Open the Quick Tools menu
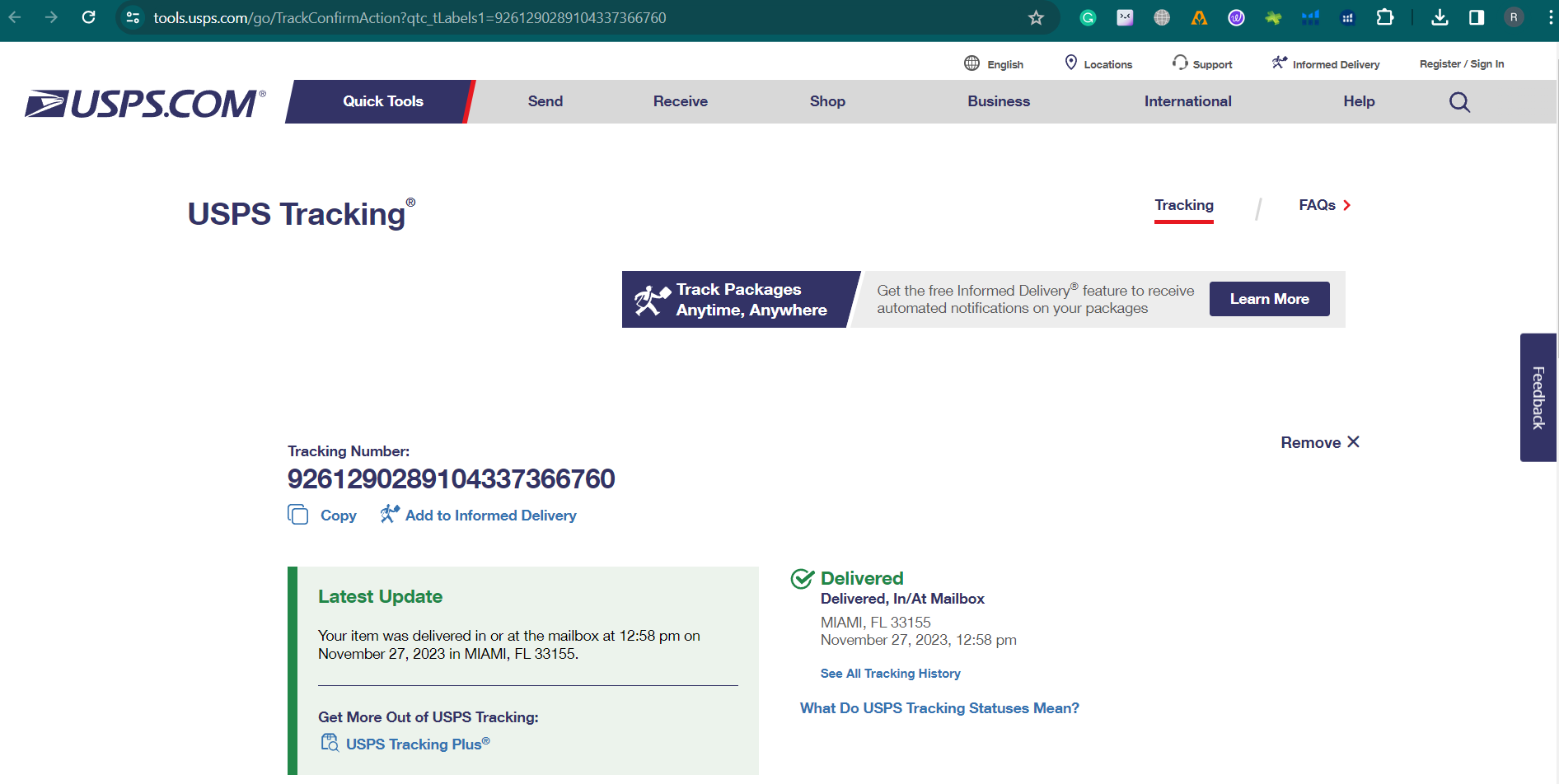Viewport: 1559px width, 784px height. pos(382,101)
